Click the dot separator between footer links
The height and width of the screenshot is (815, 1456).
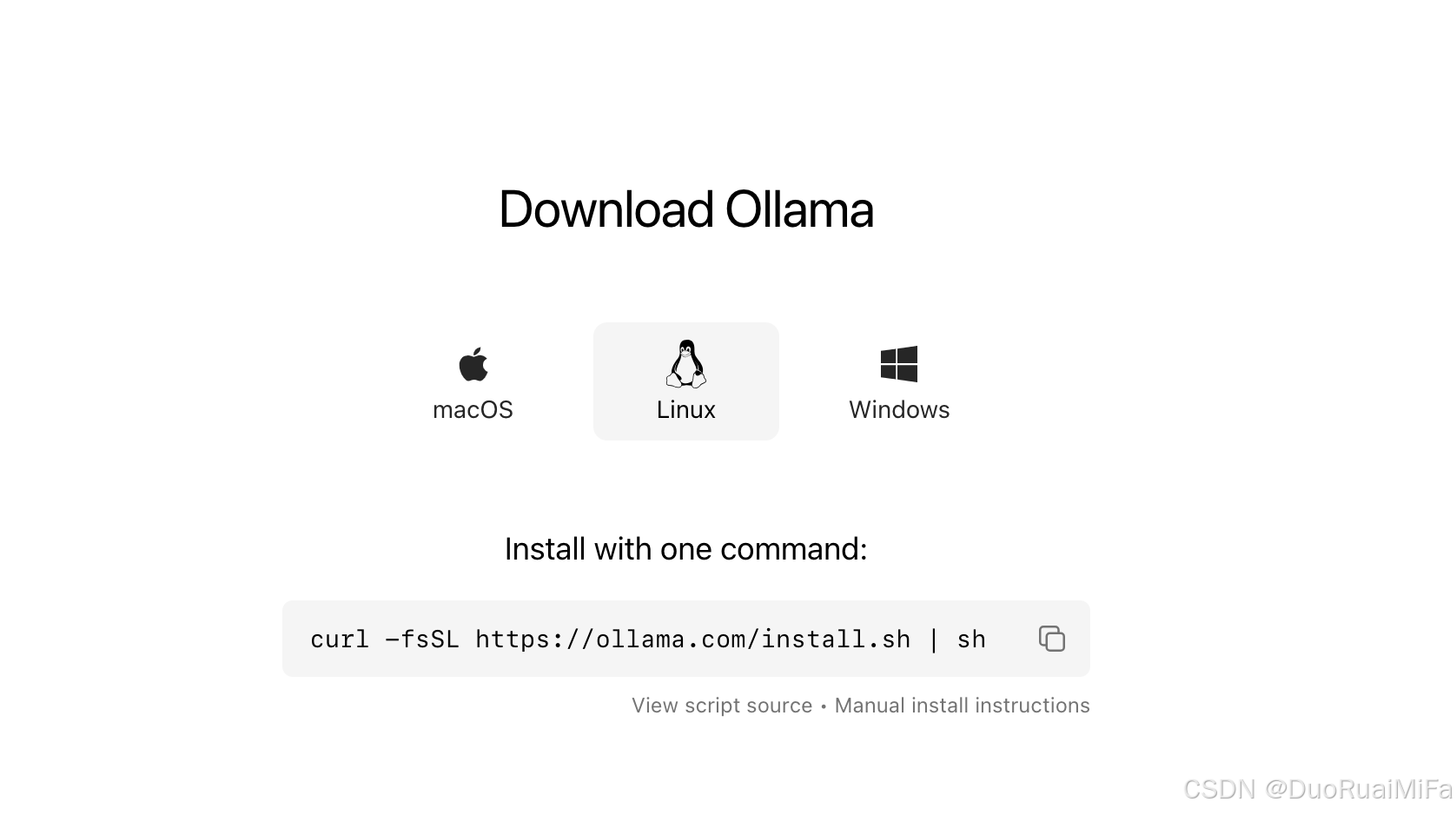[x=824, y=706]
